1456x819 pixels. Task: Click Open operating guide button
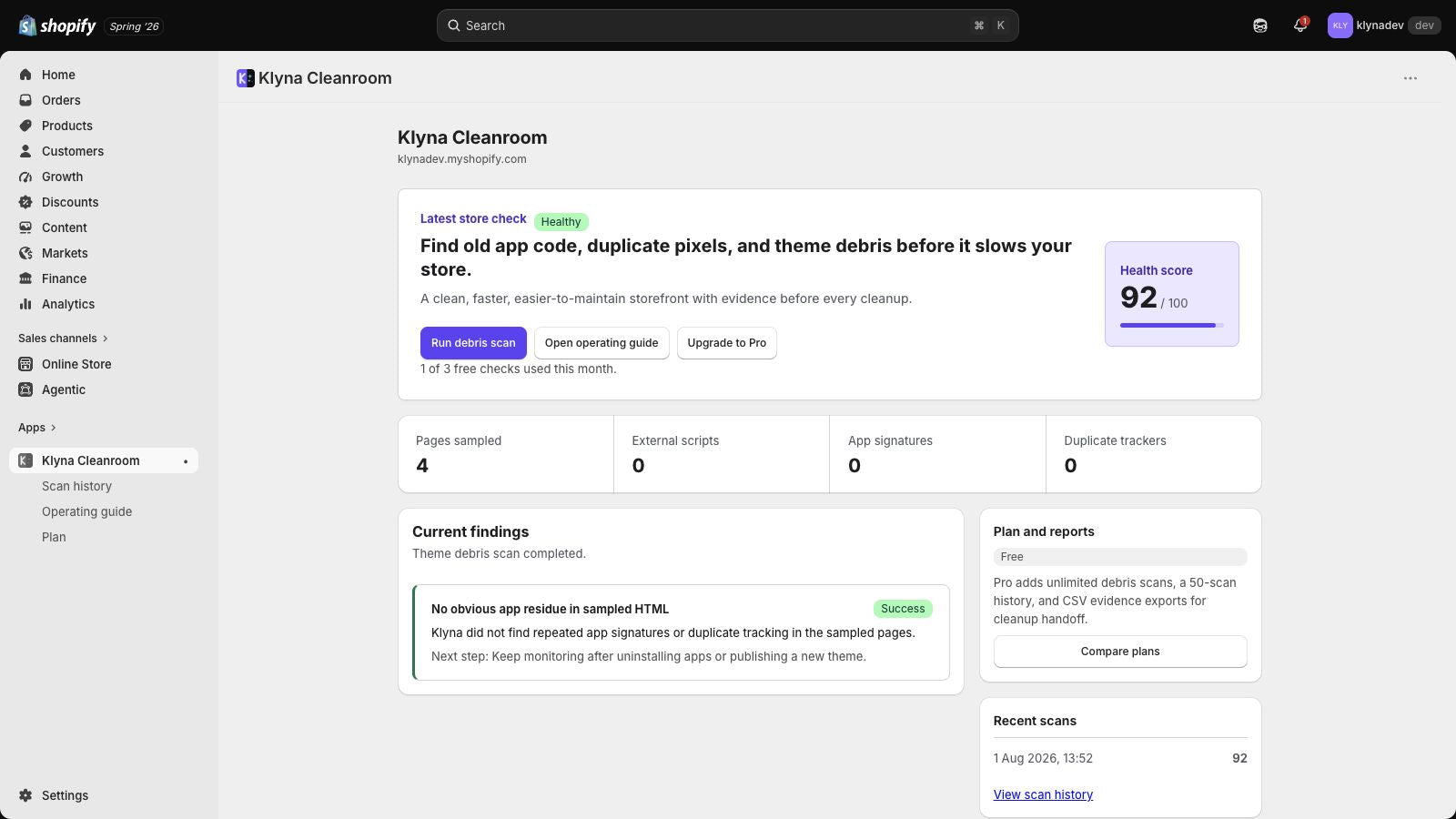click(602, 343)
